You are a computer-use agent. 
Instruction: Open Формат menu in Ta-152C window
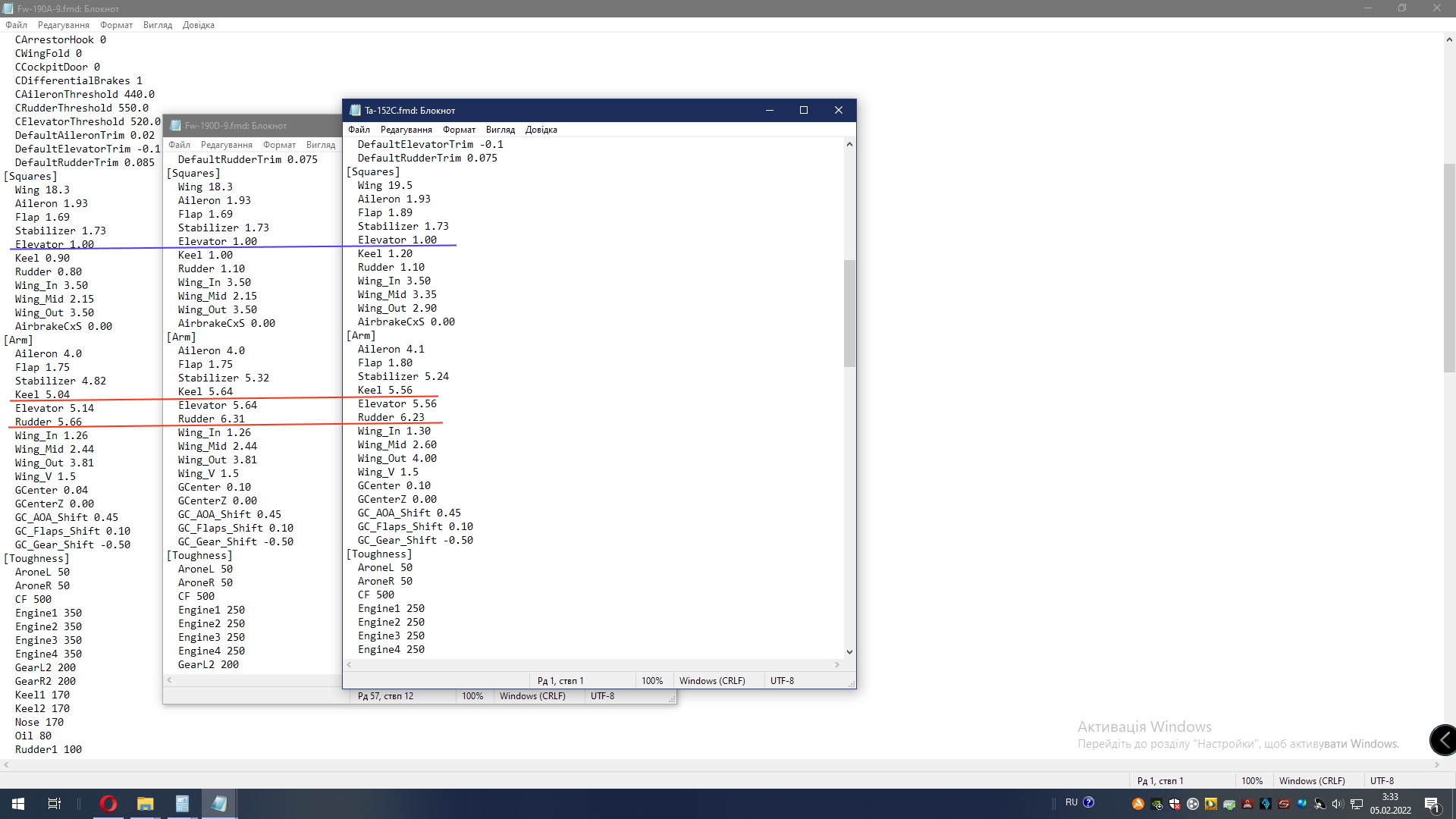[x=459, y=130]
